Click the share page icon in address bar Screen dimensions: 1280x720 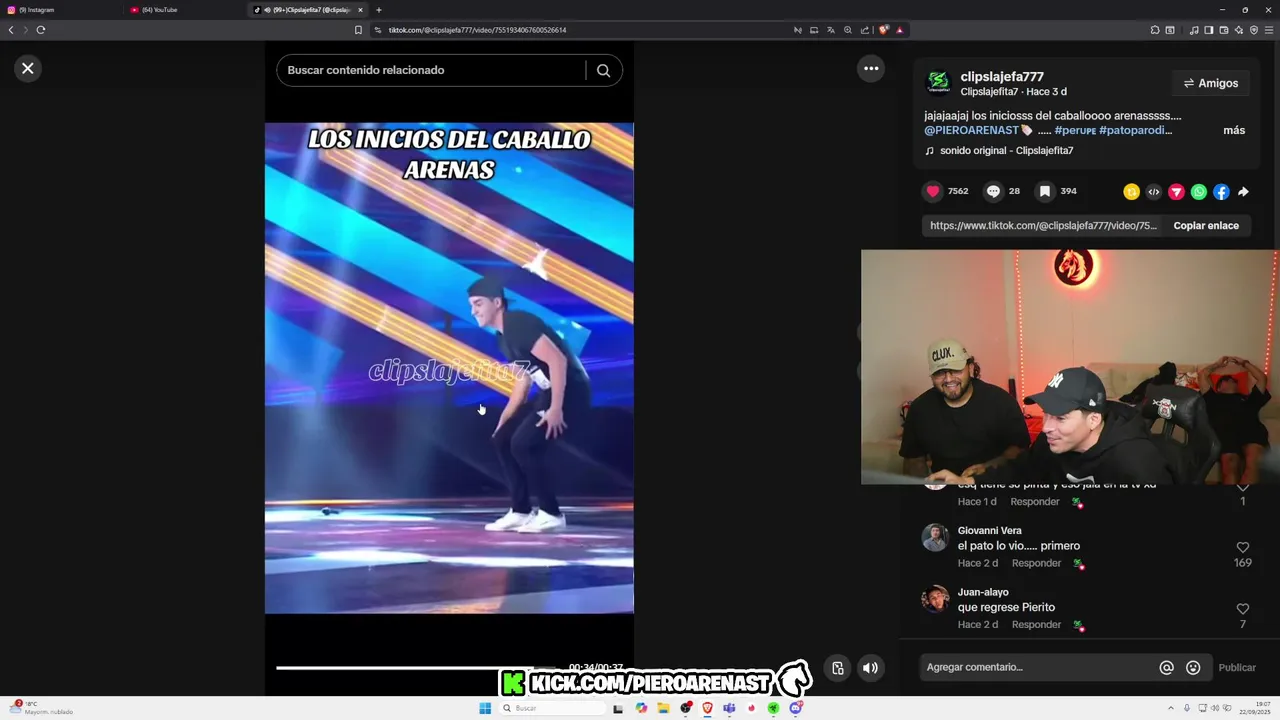[865, 30]
